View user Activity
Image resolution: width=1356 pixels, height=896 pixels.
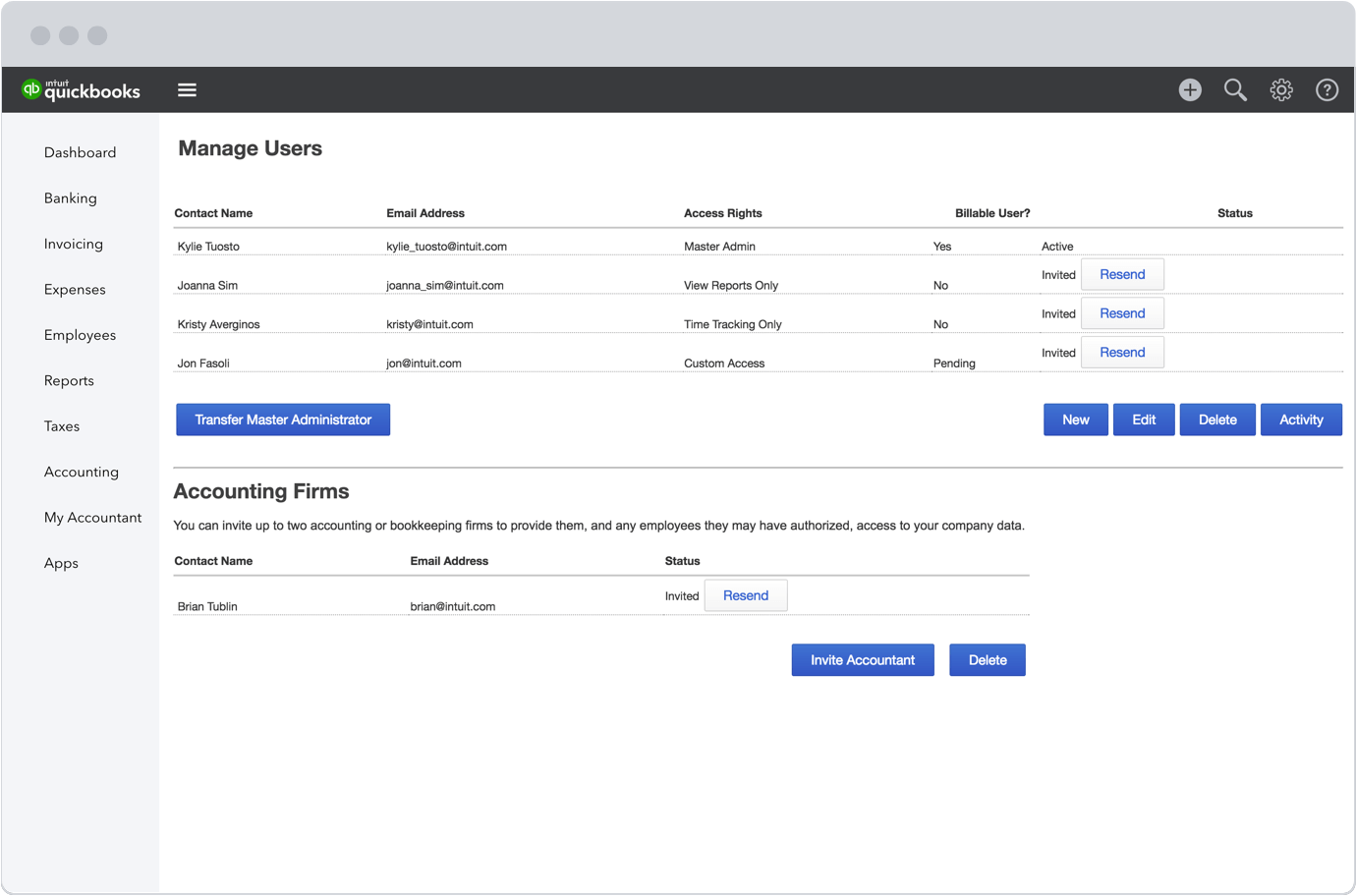coord(1300,420)
